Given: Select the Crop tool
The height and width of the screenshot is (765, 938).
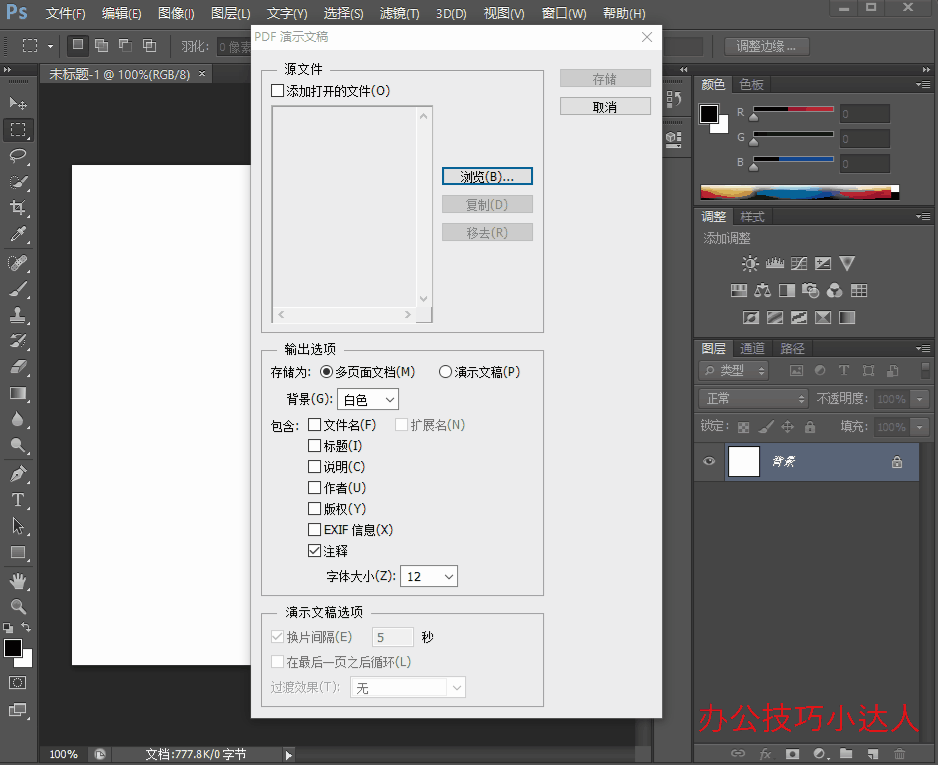Looking at the screenshot, I should pyautogui.click(x=18, y=208).
